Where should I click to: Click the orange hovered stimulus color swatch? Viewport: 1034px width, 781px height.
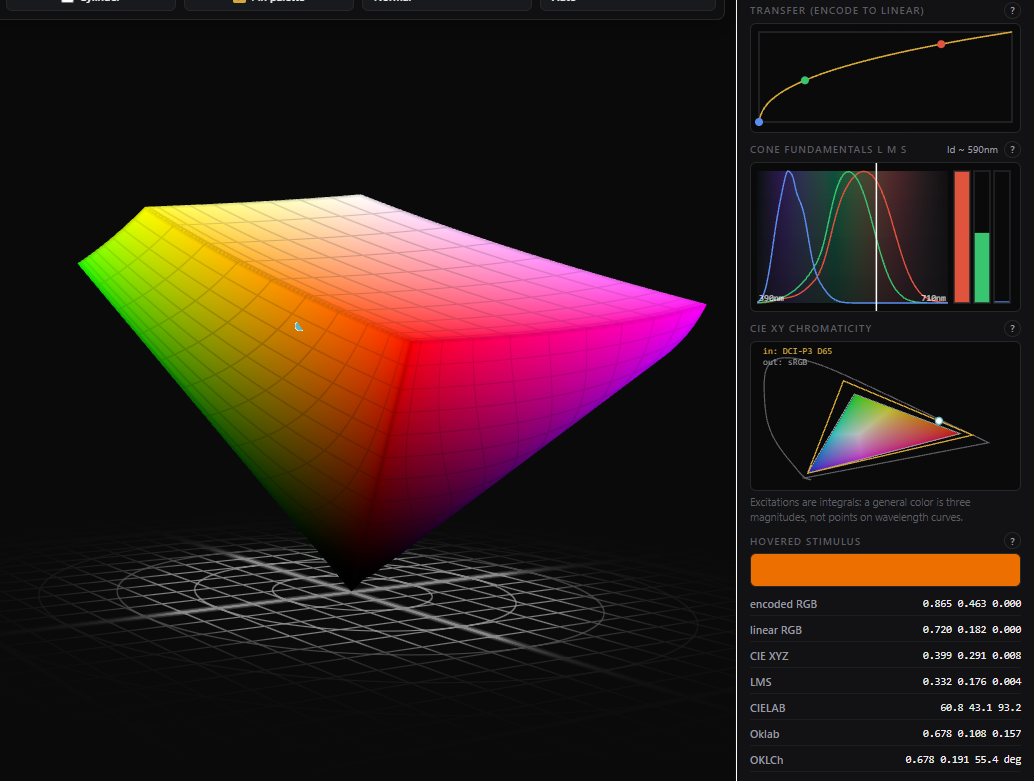coord(885,570)
